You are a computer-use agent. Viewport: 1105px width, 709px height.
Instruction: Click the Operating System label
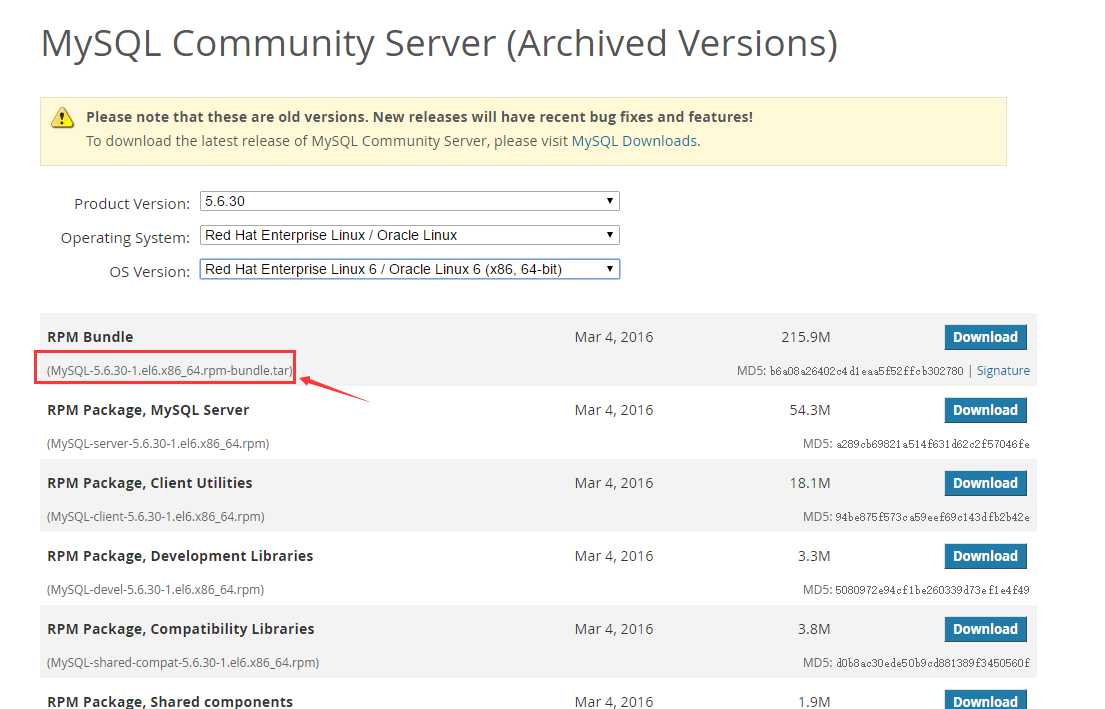[125, 238]
